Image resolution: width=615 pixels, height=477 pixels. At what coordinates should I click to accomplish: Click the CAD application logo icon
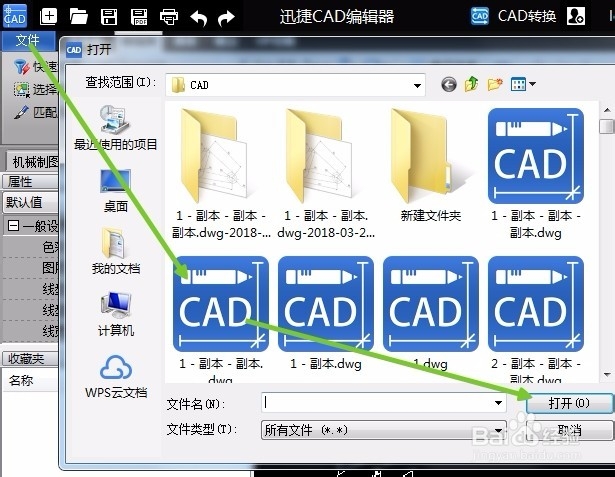coord(15,15)
